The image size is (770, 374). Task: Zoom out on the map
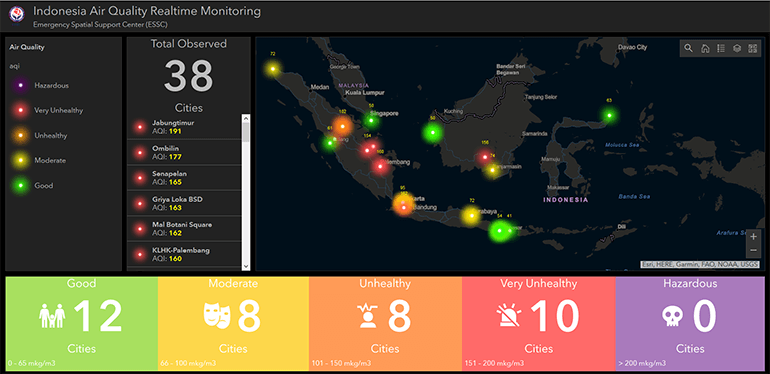(753, 251)
